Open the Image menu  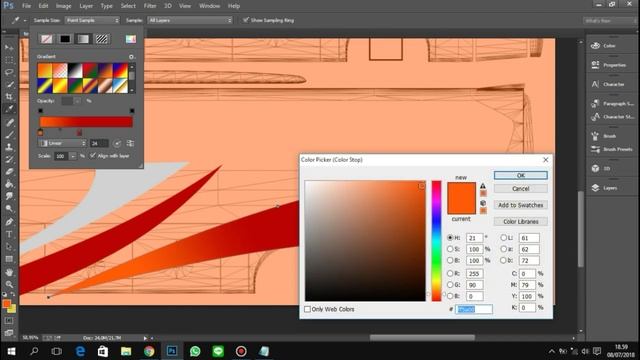63,6
